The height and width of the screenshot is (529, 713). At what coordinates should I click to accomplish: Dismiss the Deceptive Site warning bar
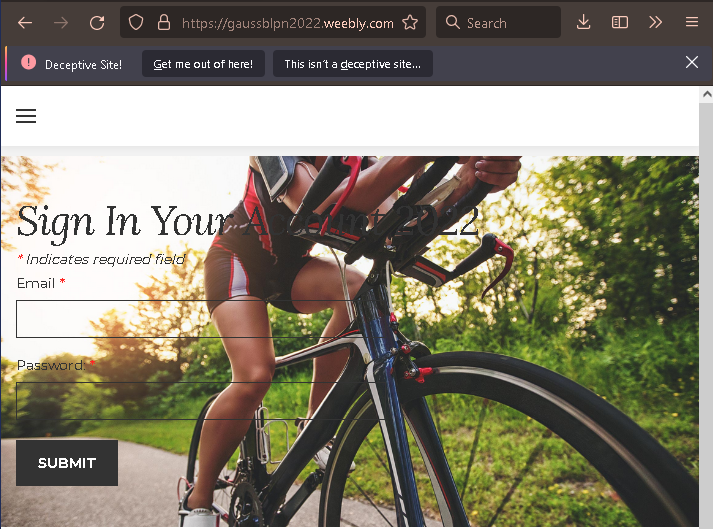click(692, 62)
